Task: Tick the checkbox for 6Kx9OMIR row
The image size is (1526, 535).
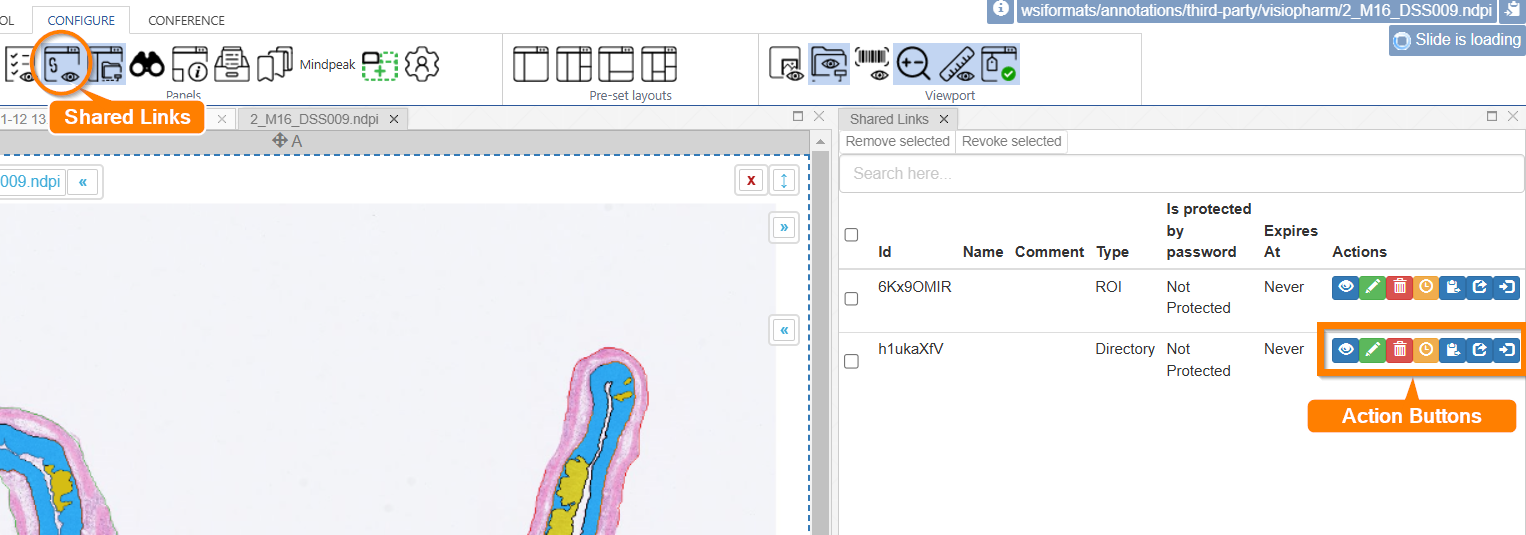Action: click(x=851, y=298)
